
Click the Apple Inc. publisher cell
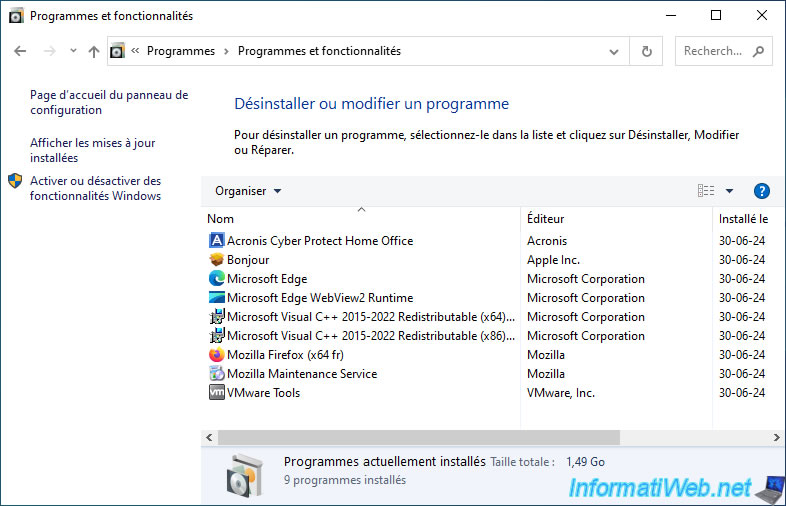coord(553,260)
